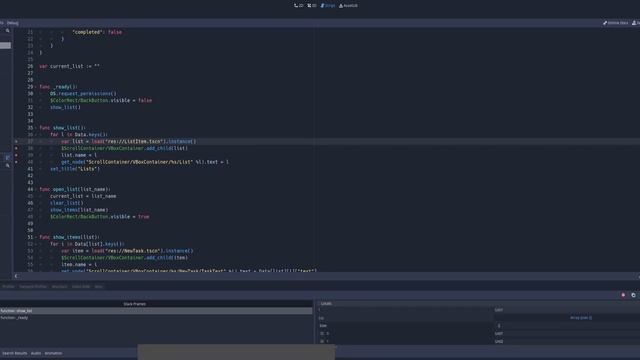The image size is (640, 360).
Task: Toggle the breakpoint on line 39
Action: pos(16,155)
